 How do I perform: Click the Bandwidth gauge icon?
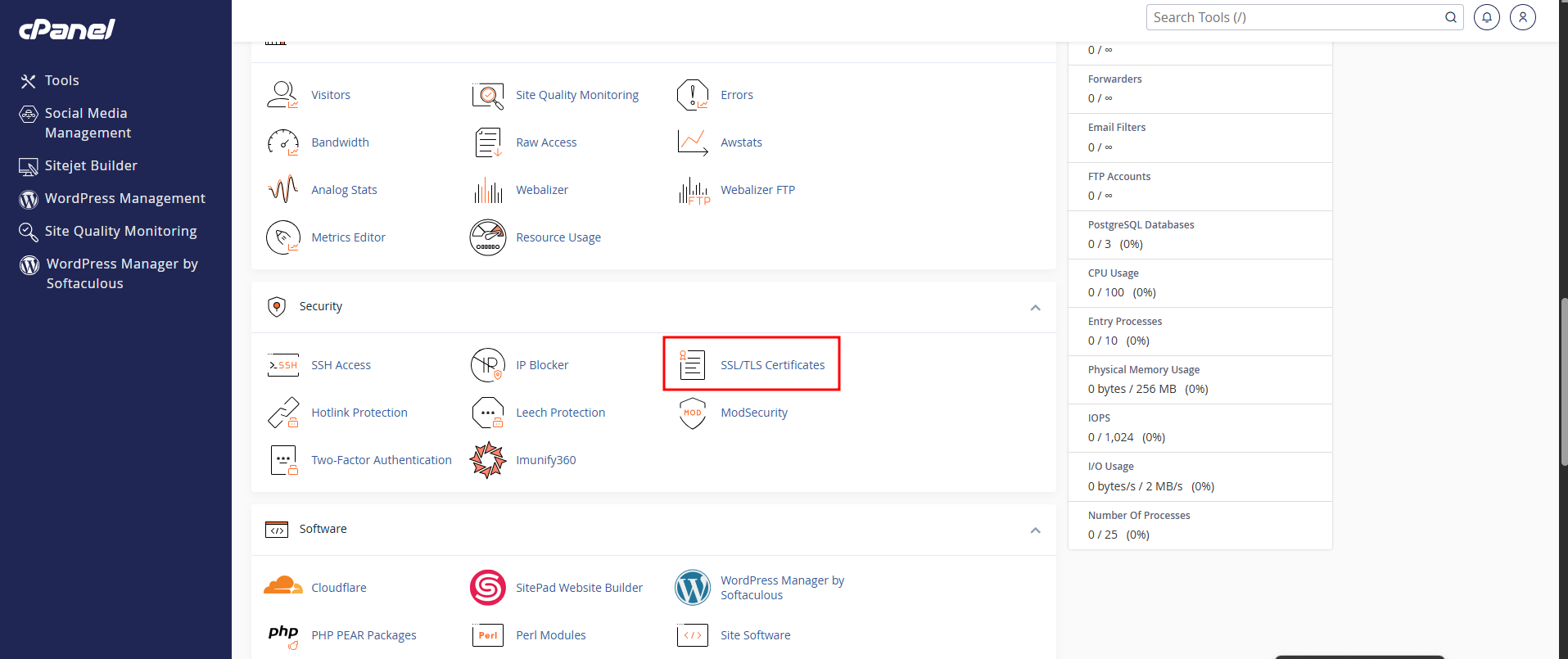282,142
